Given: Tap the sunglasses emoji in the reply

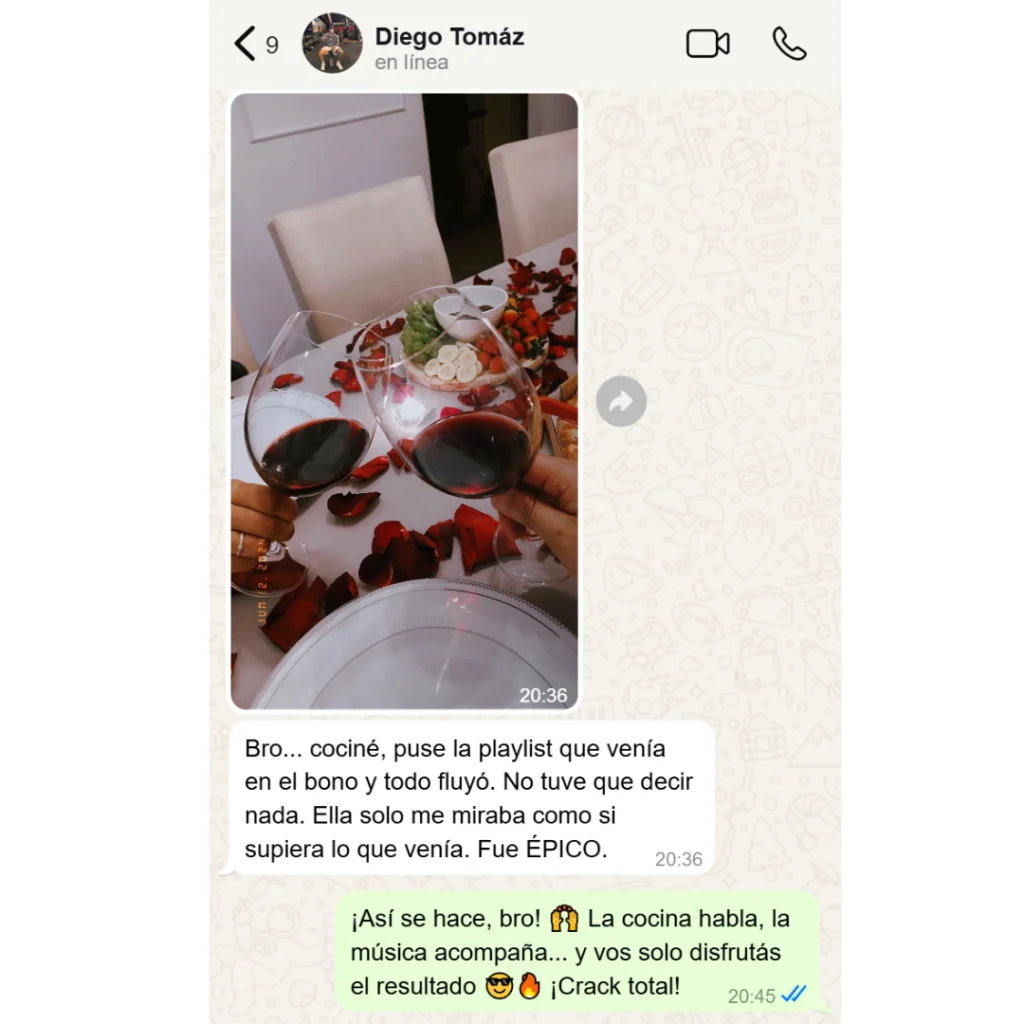Looking at the screenshot, I should tap(499, 986).
